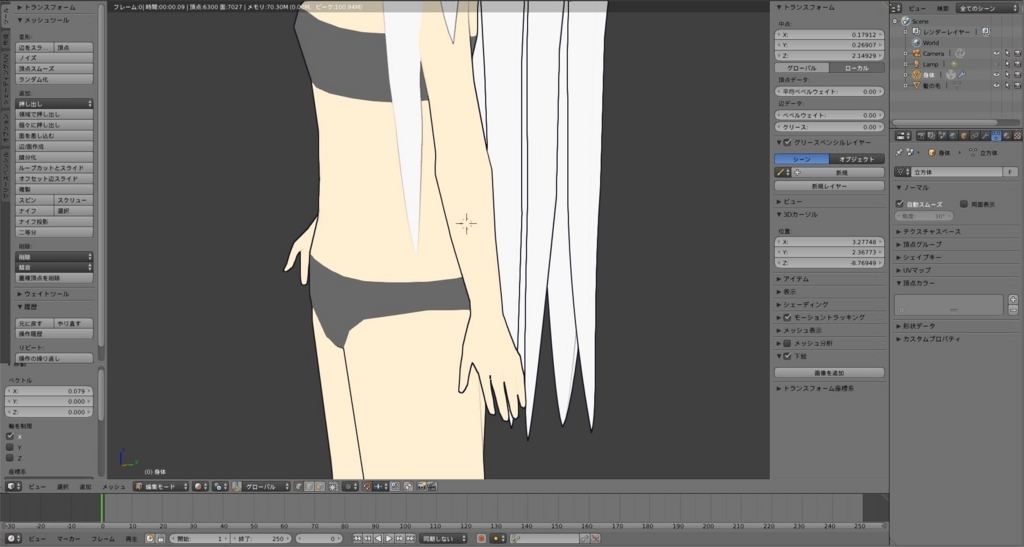Select edge selection mode
This screenshot has width=1024, height=547.
[x=309, y=486]
